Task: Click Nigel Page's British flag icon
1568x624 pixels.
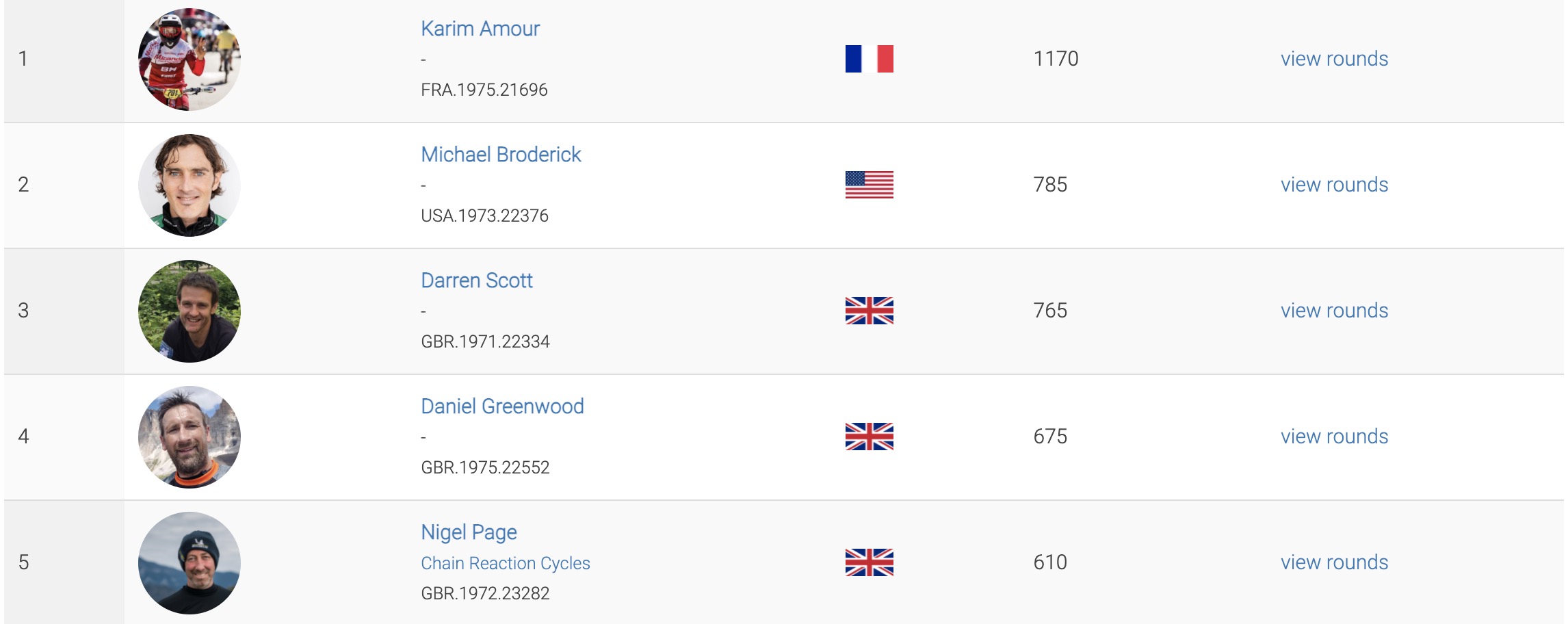Action: pos(869,562)
